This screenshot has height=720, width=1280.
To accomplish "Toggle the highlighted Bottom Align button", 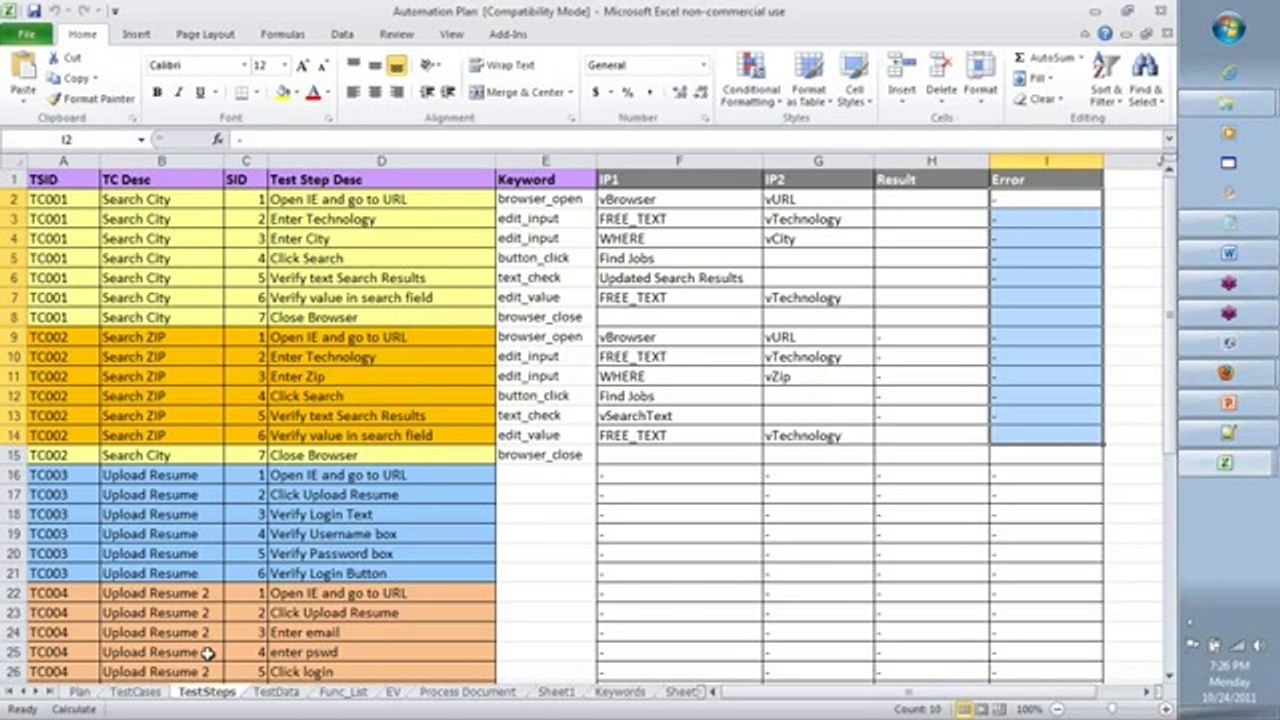I will (x=396, y=65).
